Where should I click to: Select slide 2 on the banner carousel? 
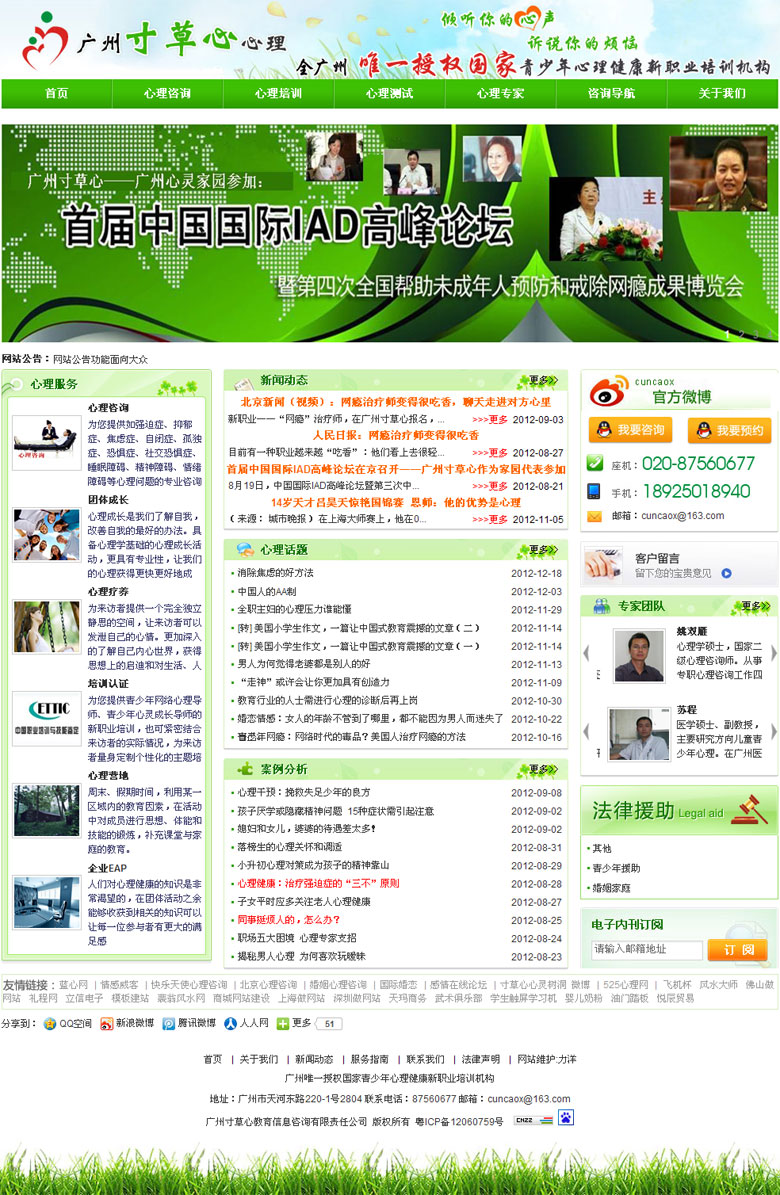(741, 332)
